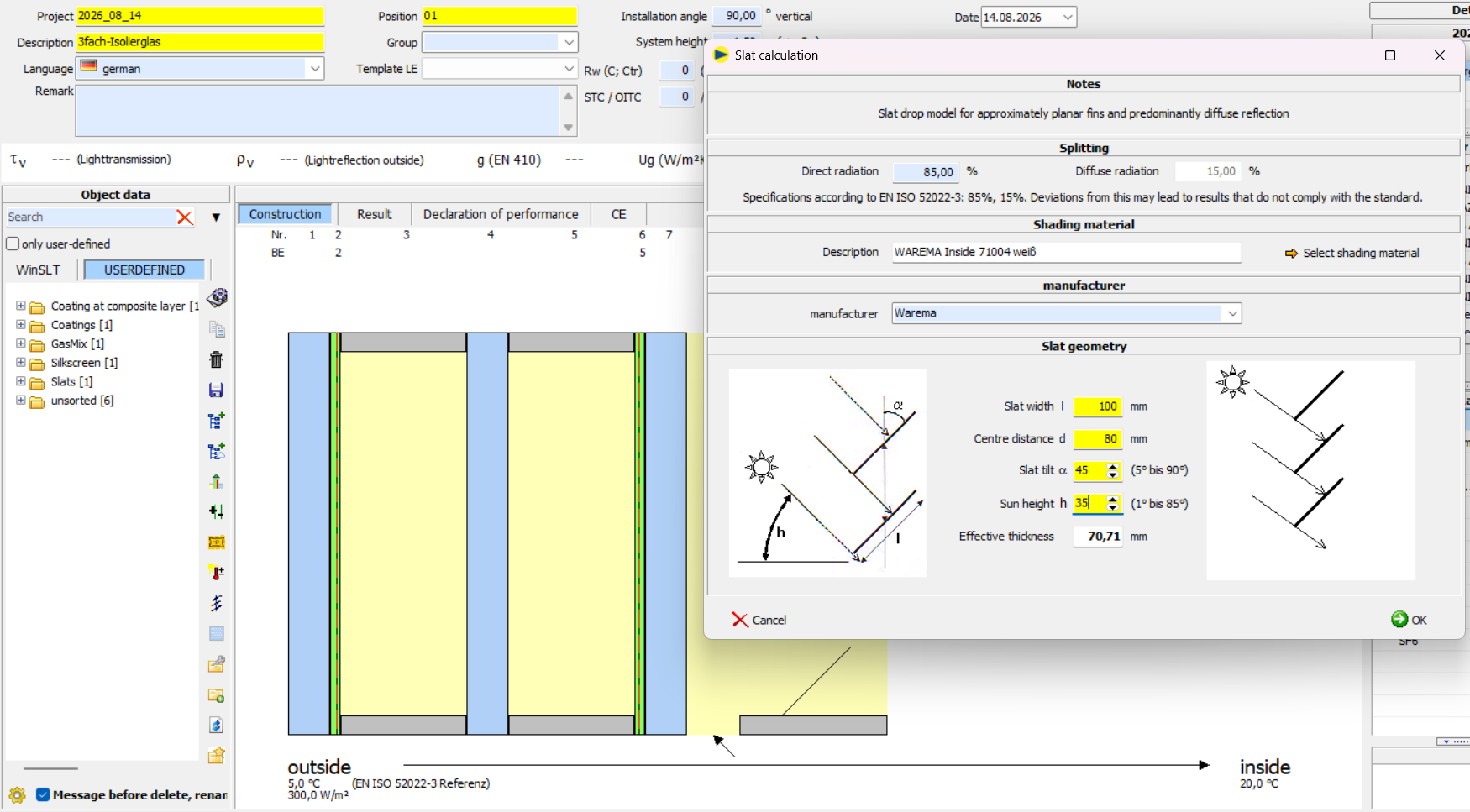Click the thermometer temperature icon

tap(217, 573)
